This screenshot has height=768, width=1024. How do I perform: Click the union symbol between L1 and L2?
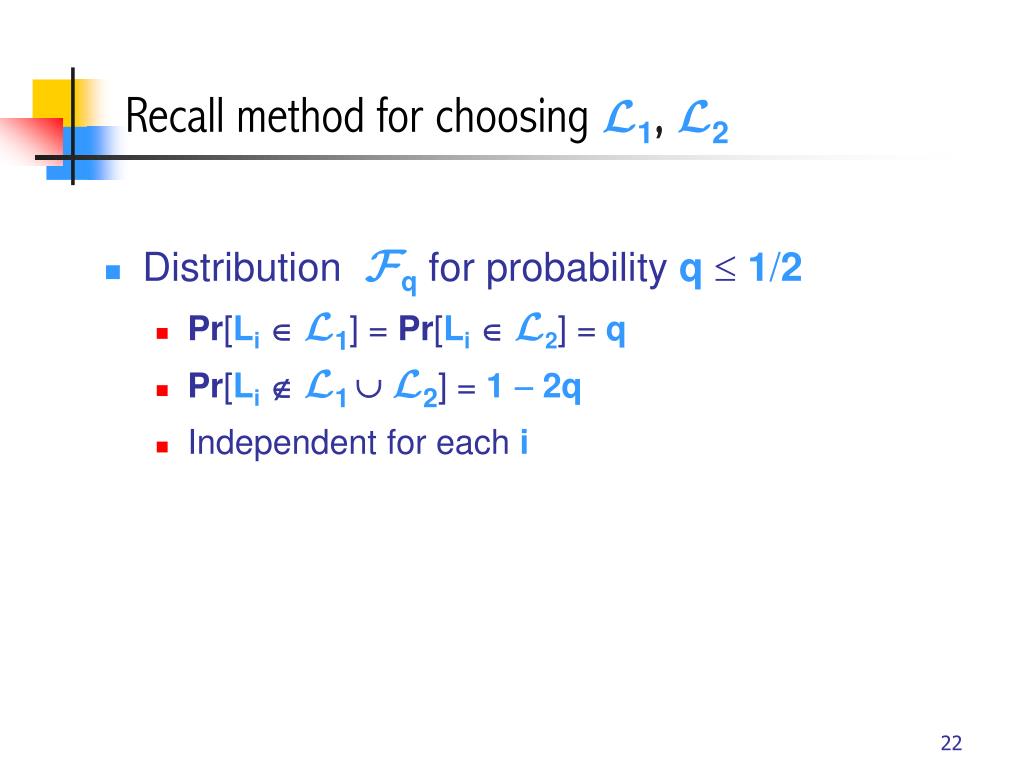pos(369,389)
